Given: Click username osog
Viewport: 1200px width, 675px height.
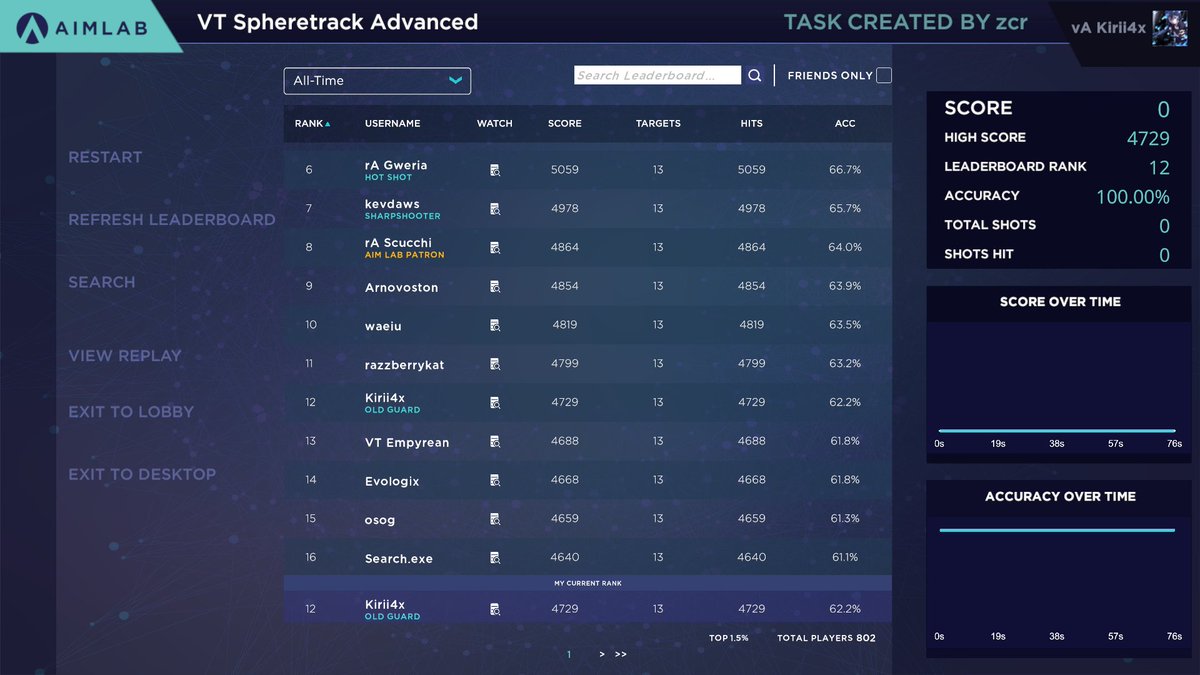Looking at the screenshot, I should click(379, 520).
